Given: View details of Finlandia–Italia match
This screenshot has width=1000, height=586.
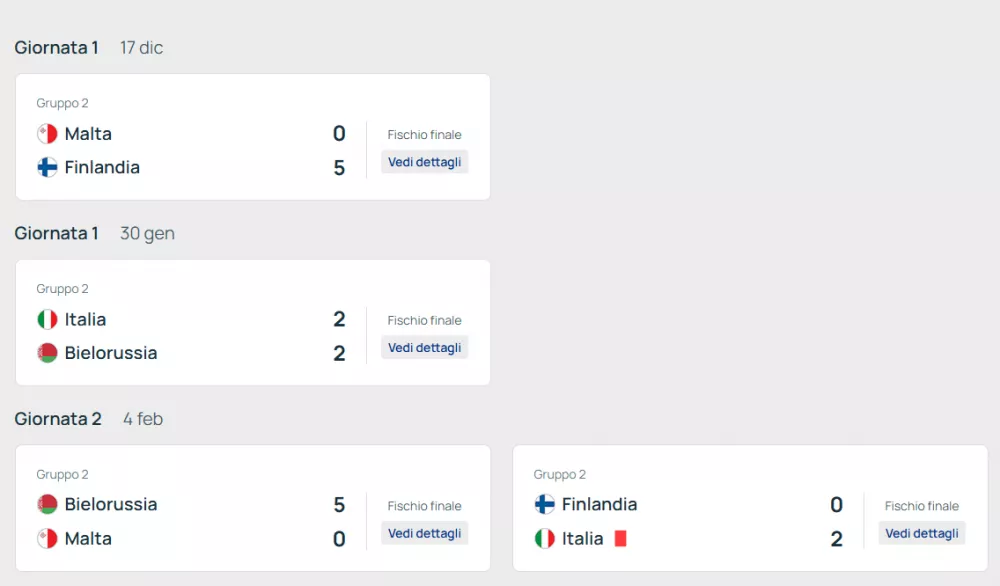Looking at the screenshot, I should pos(921,534).
